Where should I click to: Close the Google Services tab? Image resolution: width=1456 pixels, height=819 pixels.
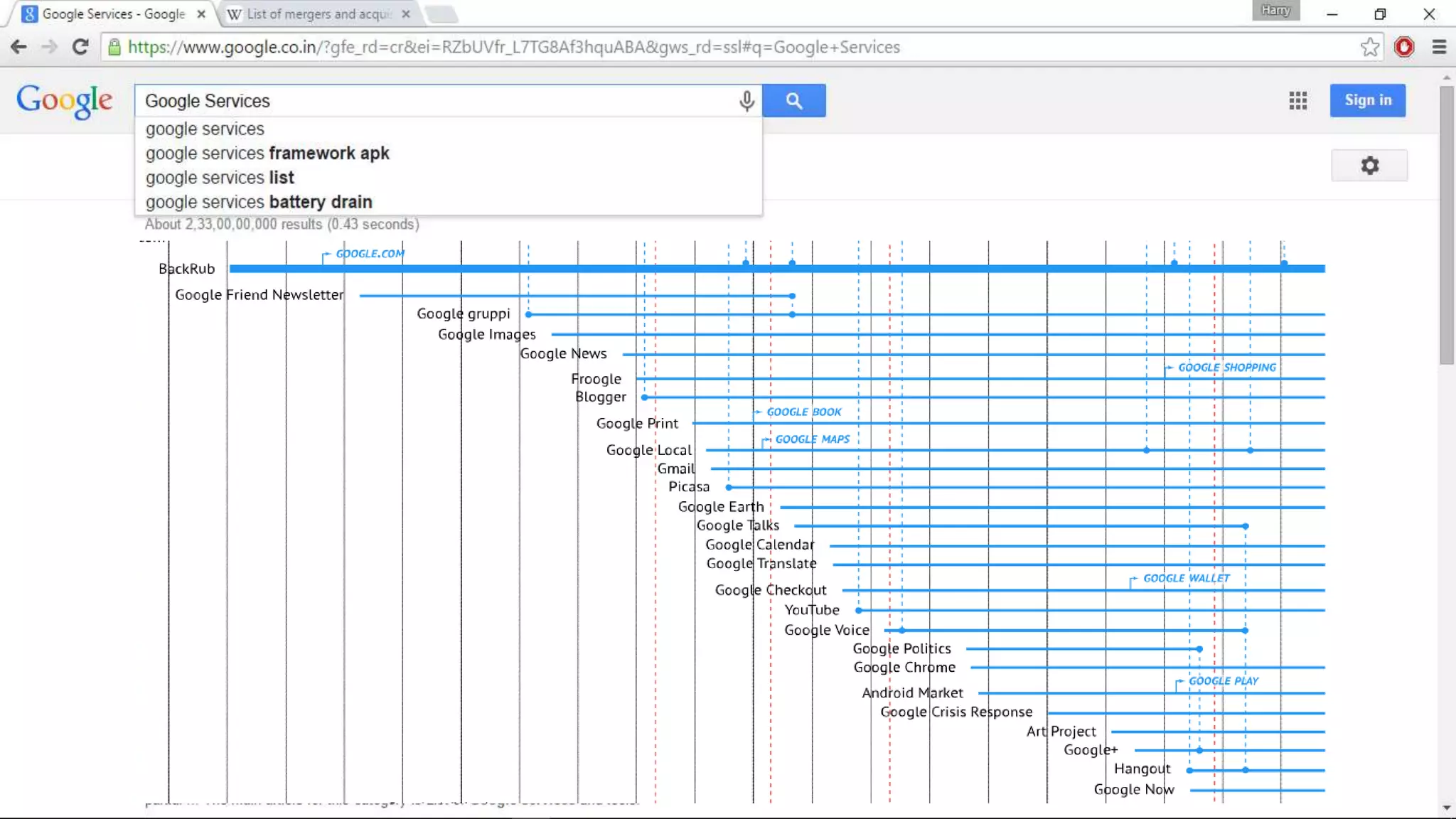[201, 14]
